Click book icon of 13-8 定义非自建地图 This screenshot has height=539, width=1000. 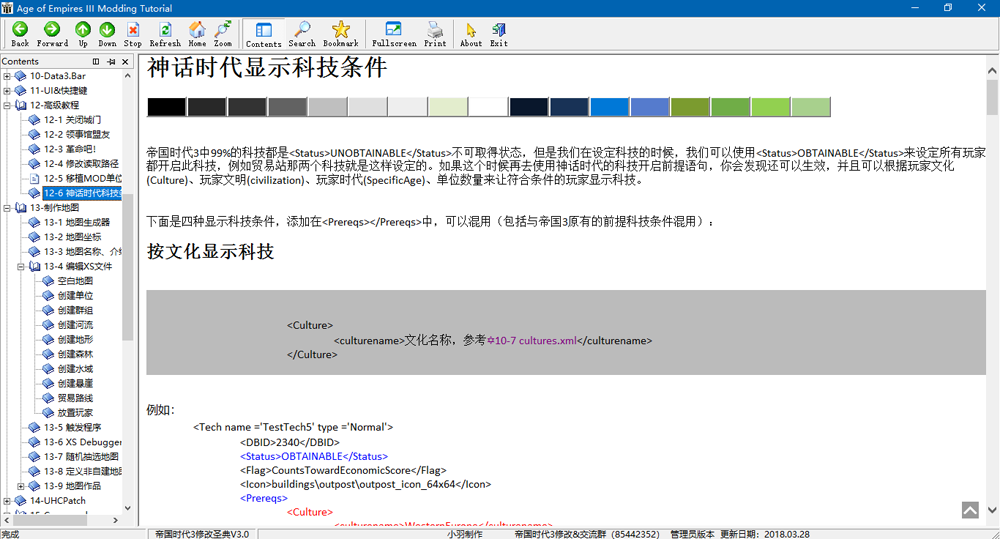pos(34,471)
